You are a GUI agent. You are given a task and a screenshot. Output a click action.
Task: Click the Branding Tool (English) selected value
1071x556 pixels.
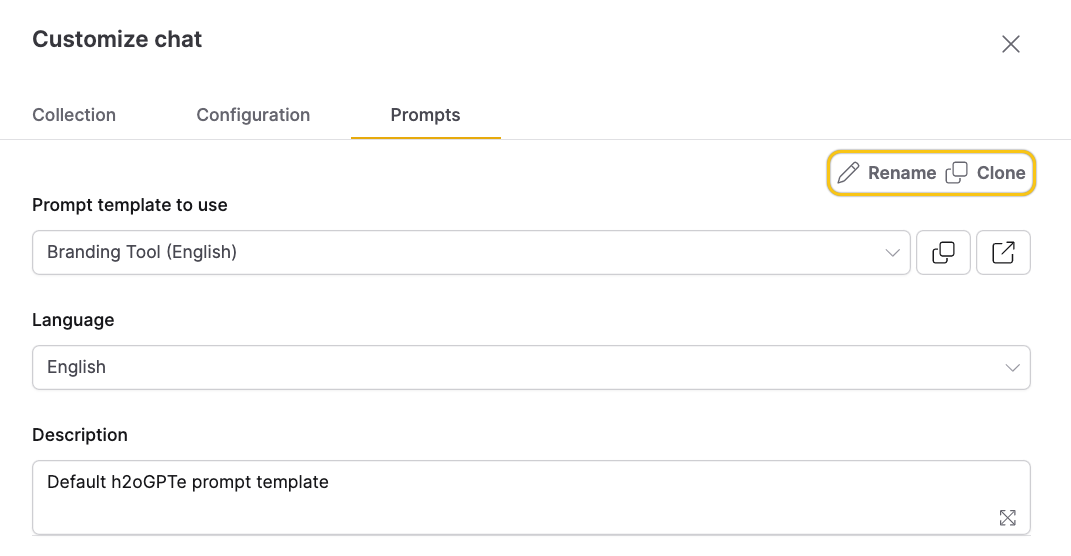pyautogui.click(x=142, y=252)
